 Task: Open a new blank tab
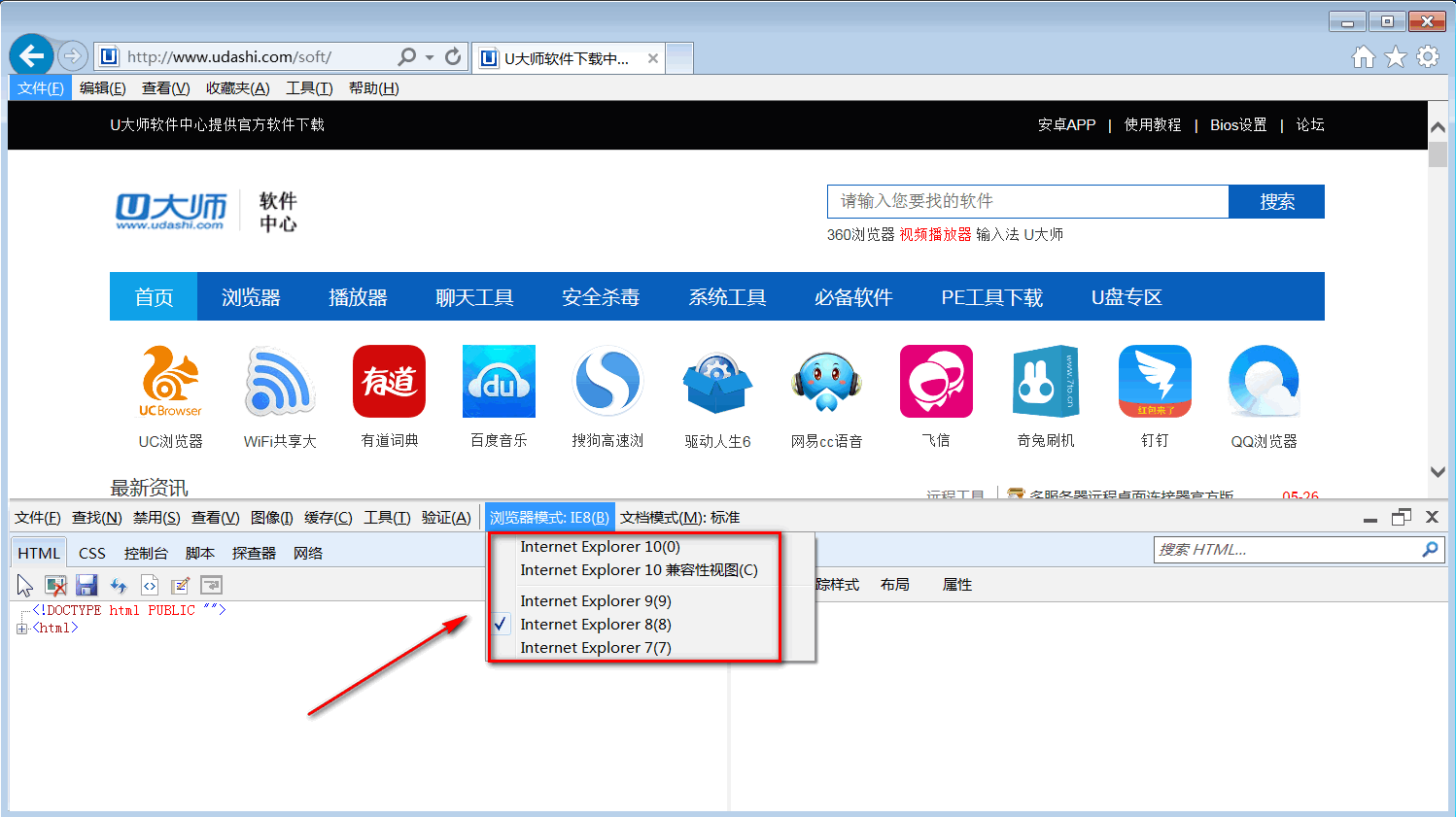679,58
